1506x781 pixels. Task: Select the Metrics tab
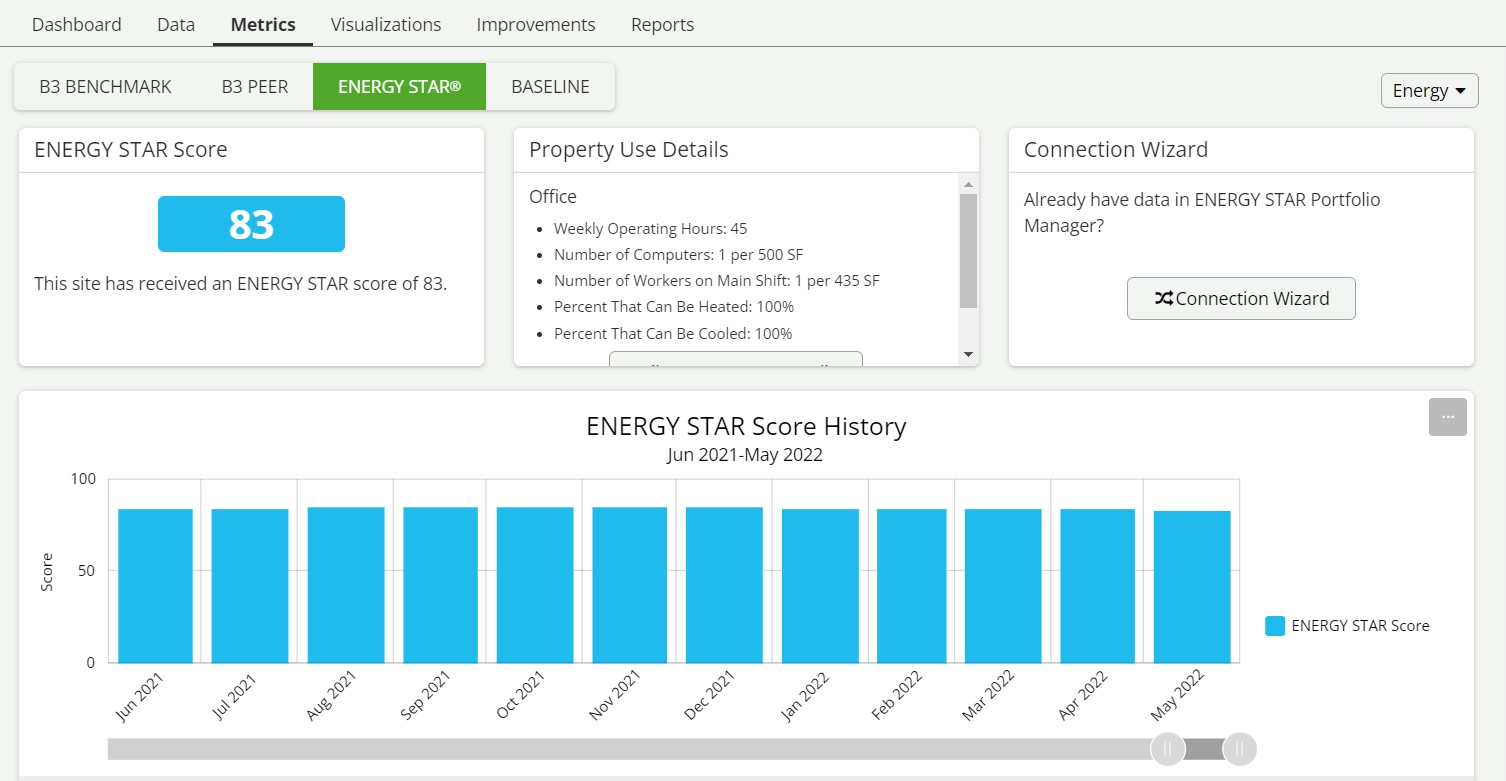point(263,24)
